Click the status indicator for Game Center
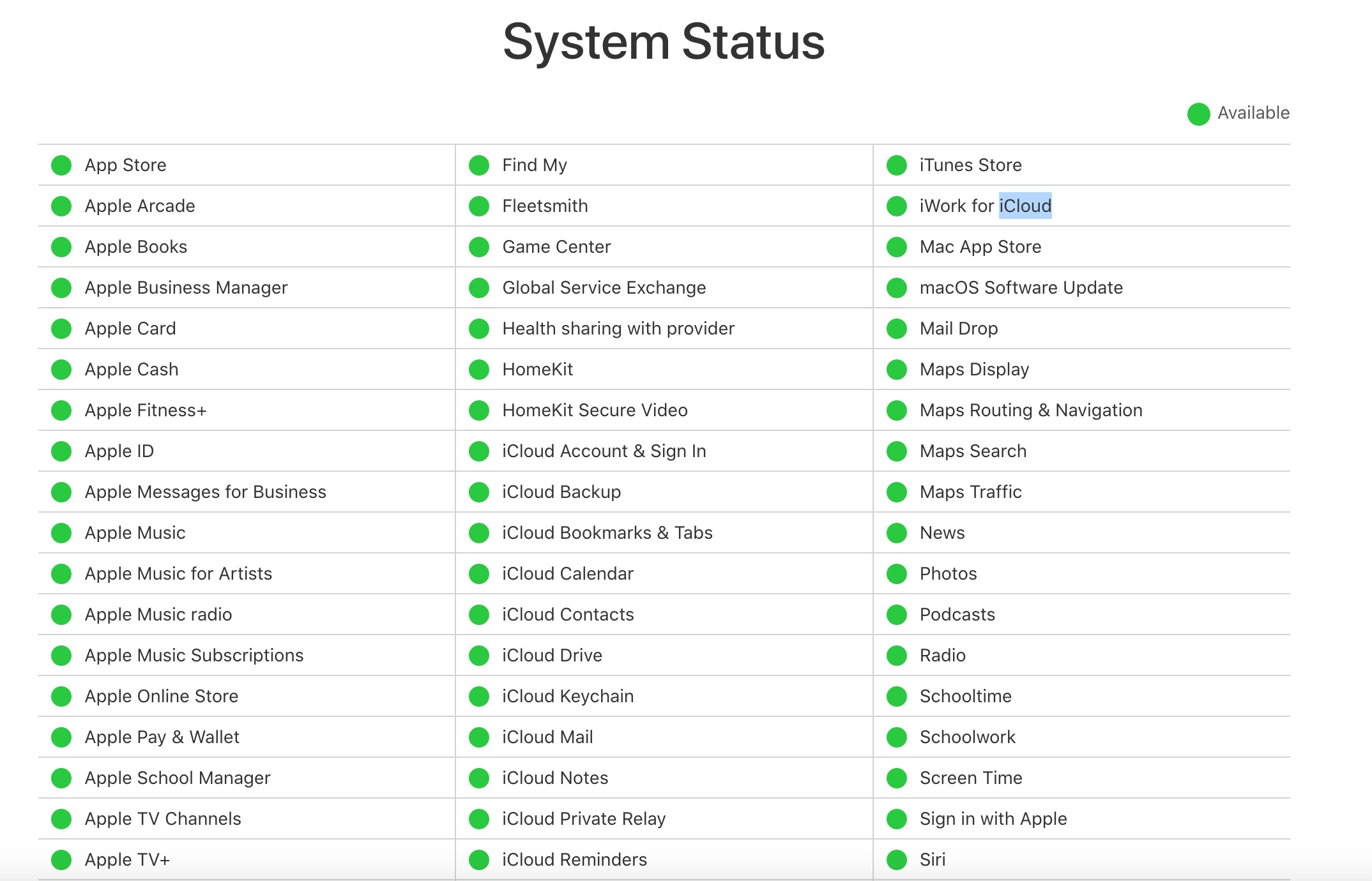Viewport: 1372px width, 881px height. (479, 247)
